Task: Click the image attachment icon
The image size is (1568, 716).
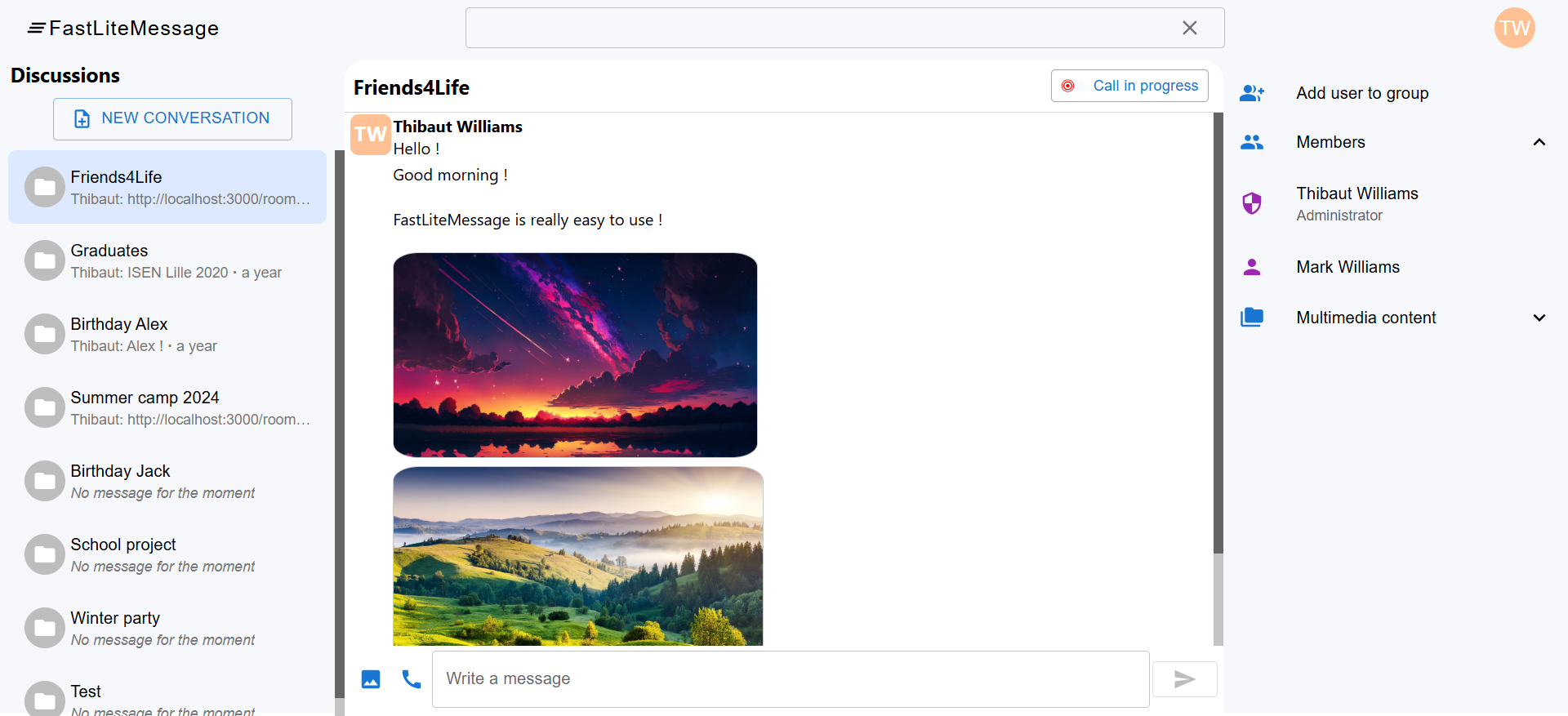Action: click(371, 679)
